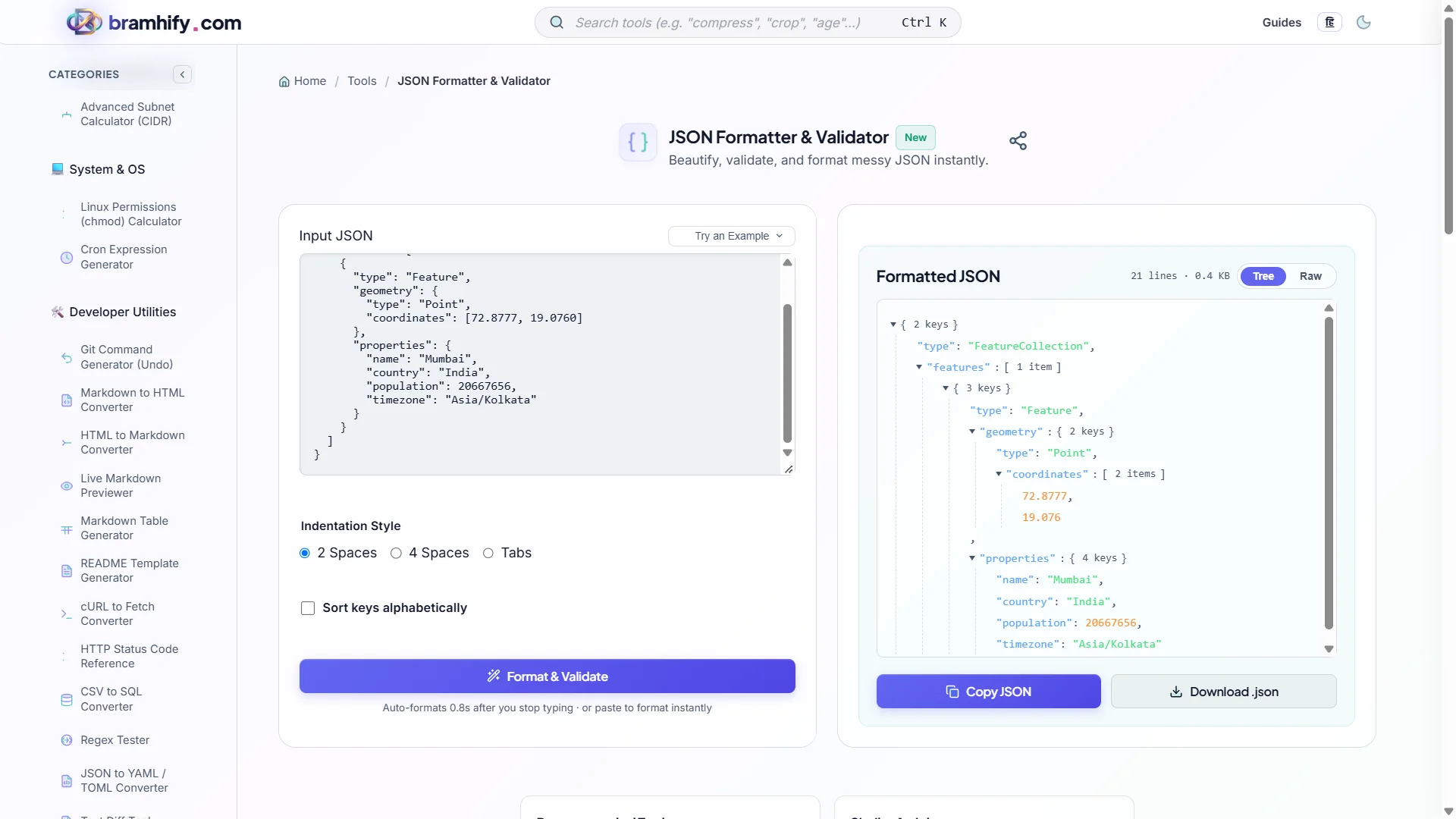Screen dimensions: 1456x819
Task: Click the Download .json button
Action: [x=1224, y=692]
